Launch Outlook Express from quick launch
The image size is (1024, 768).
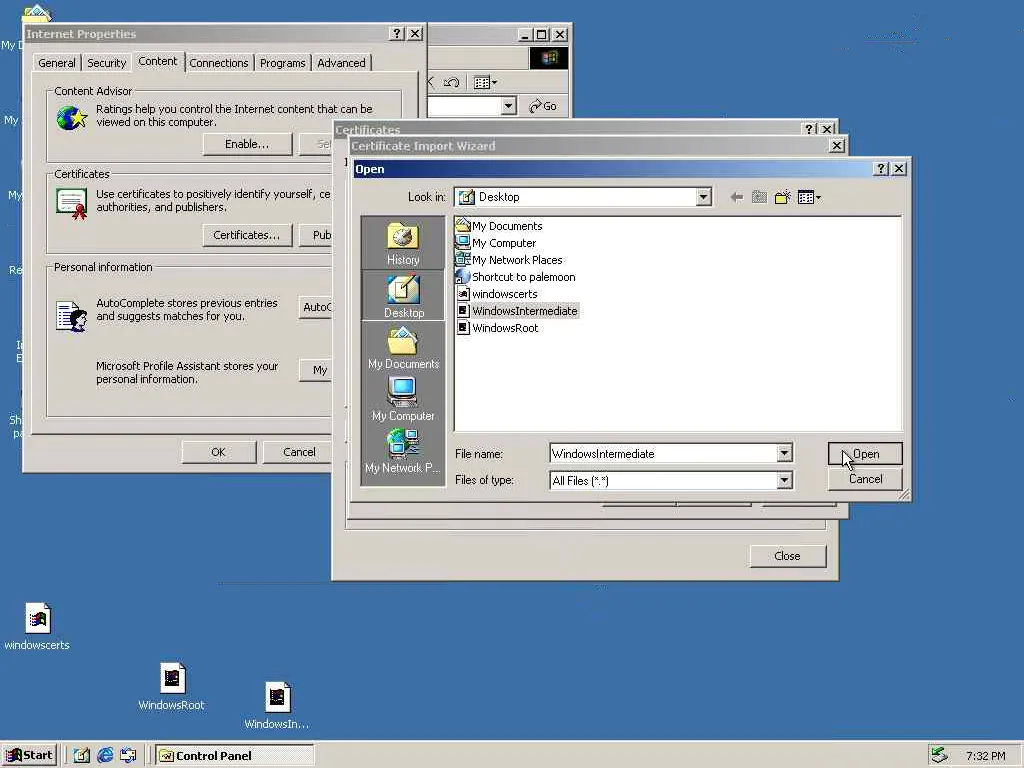click(x=129, y=756)
